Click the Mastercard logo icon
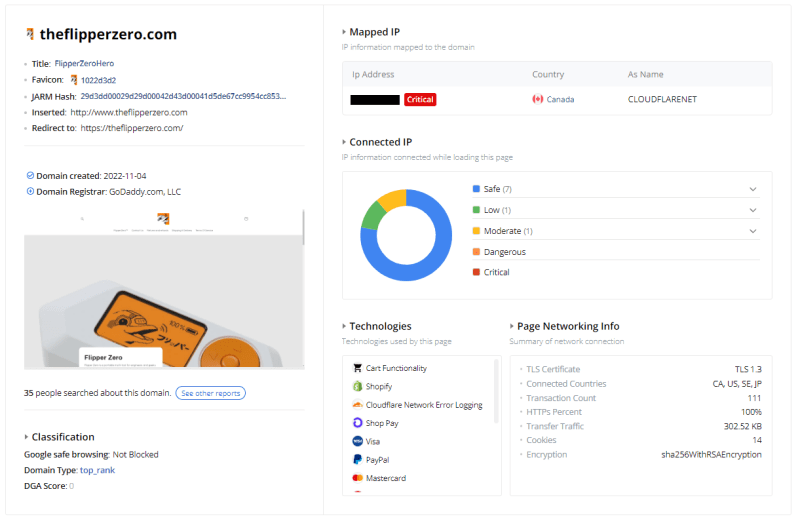Screen dimensions: 800x523 [x=358, y=478]
